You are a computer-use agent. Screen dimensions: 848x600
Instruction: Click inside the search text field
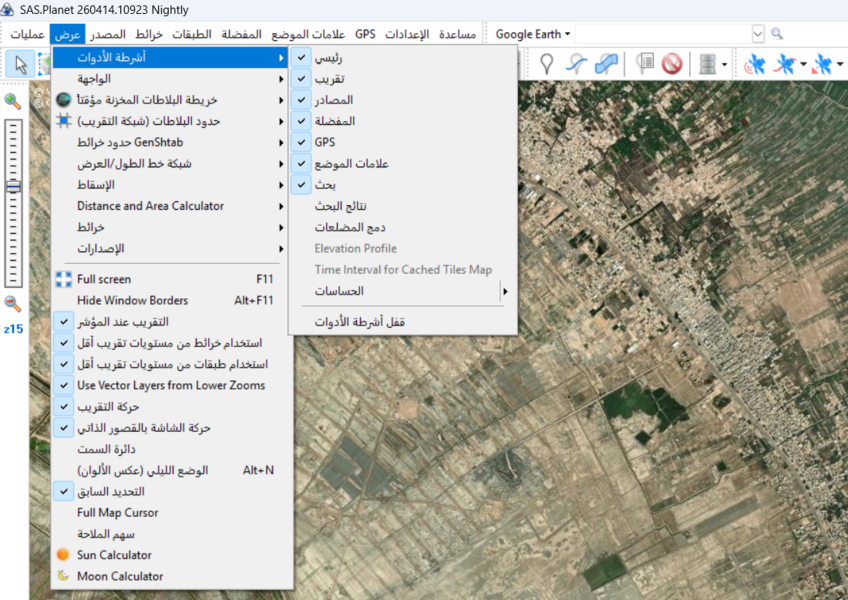(660, 34)
